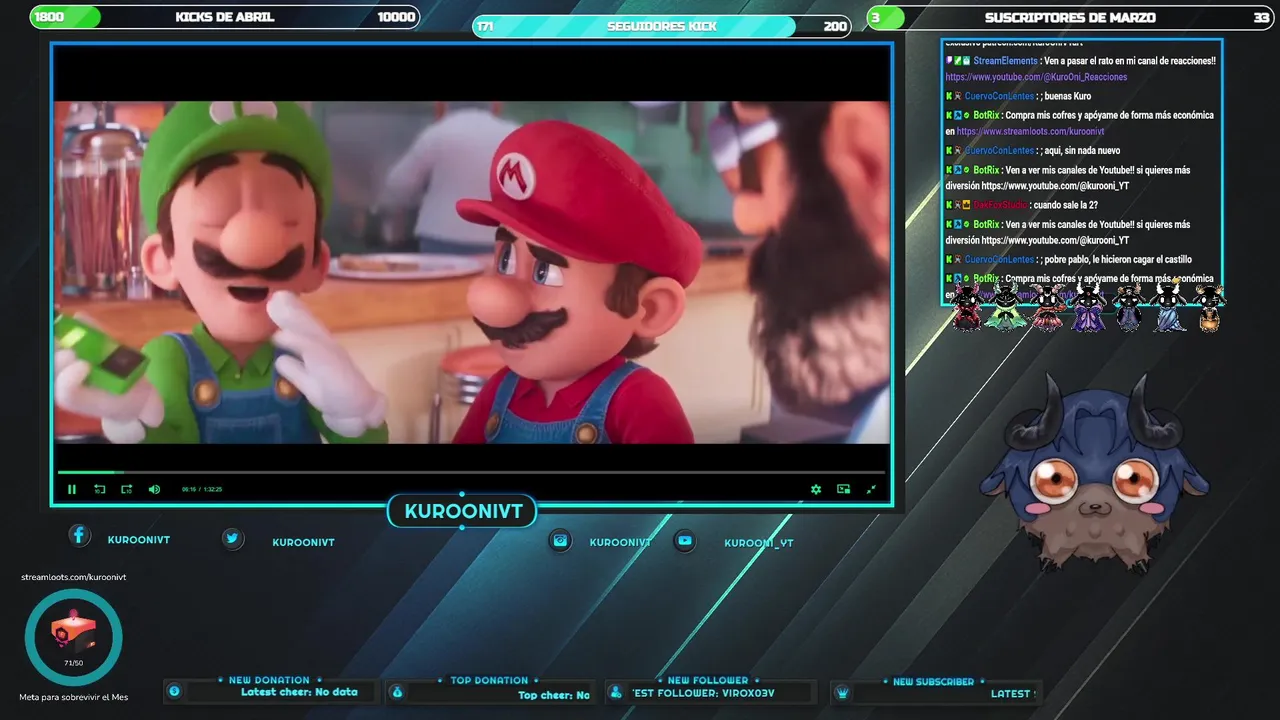Open the video player settings gear

click(x=816, y=489)
